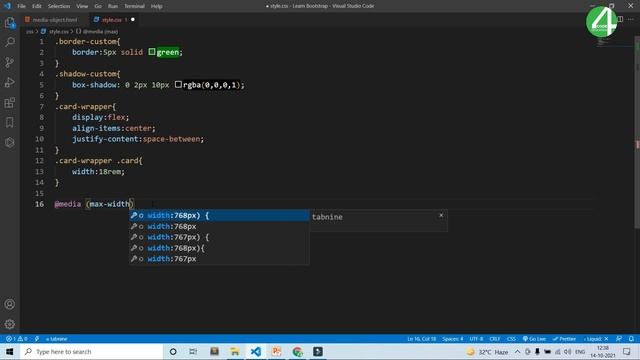
Task: Click the errors and warnings status indicator
Action: click(x=17, y=339)
